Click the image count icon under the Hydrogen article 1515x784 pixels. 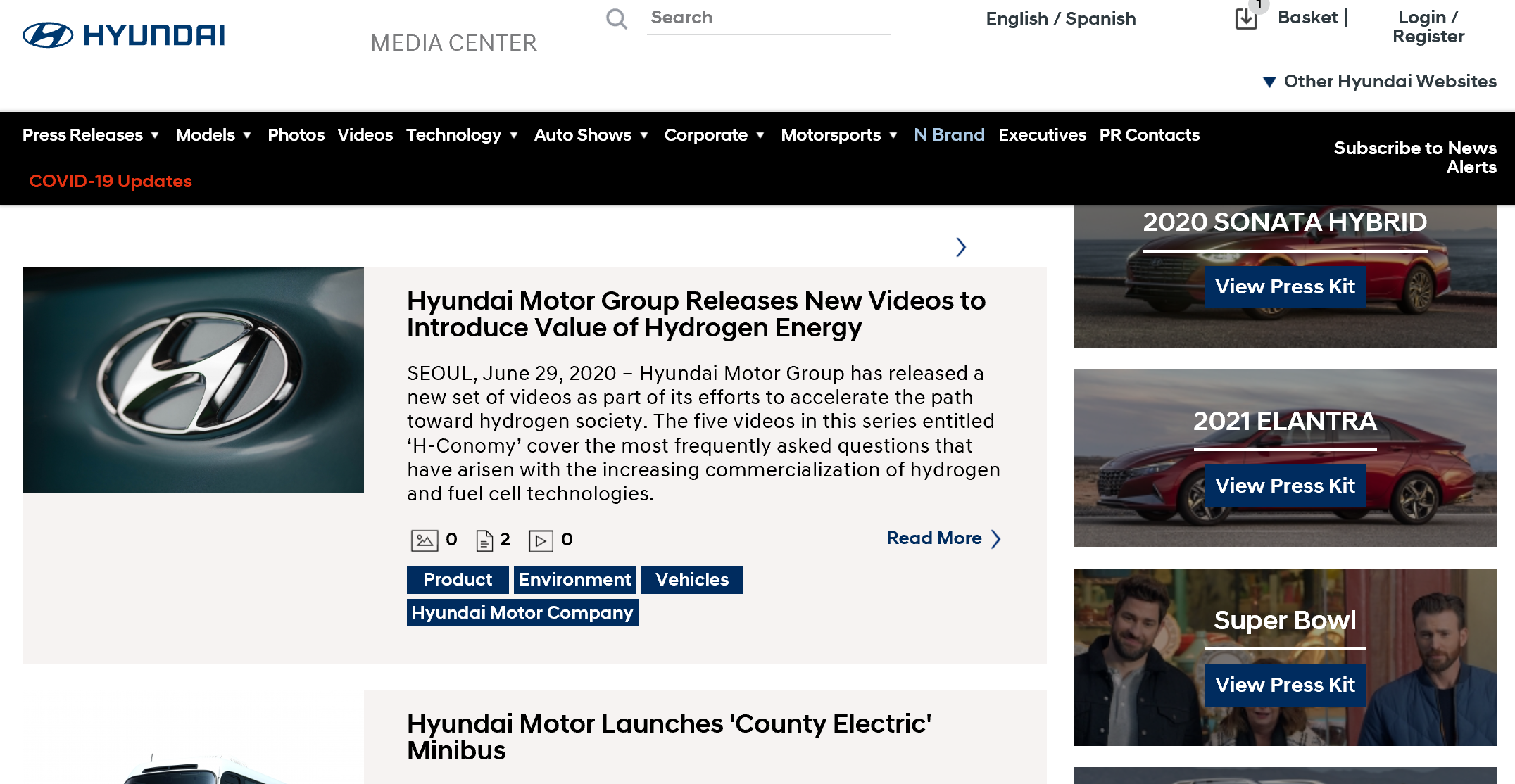425,540
